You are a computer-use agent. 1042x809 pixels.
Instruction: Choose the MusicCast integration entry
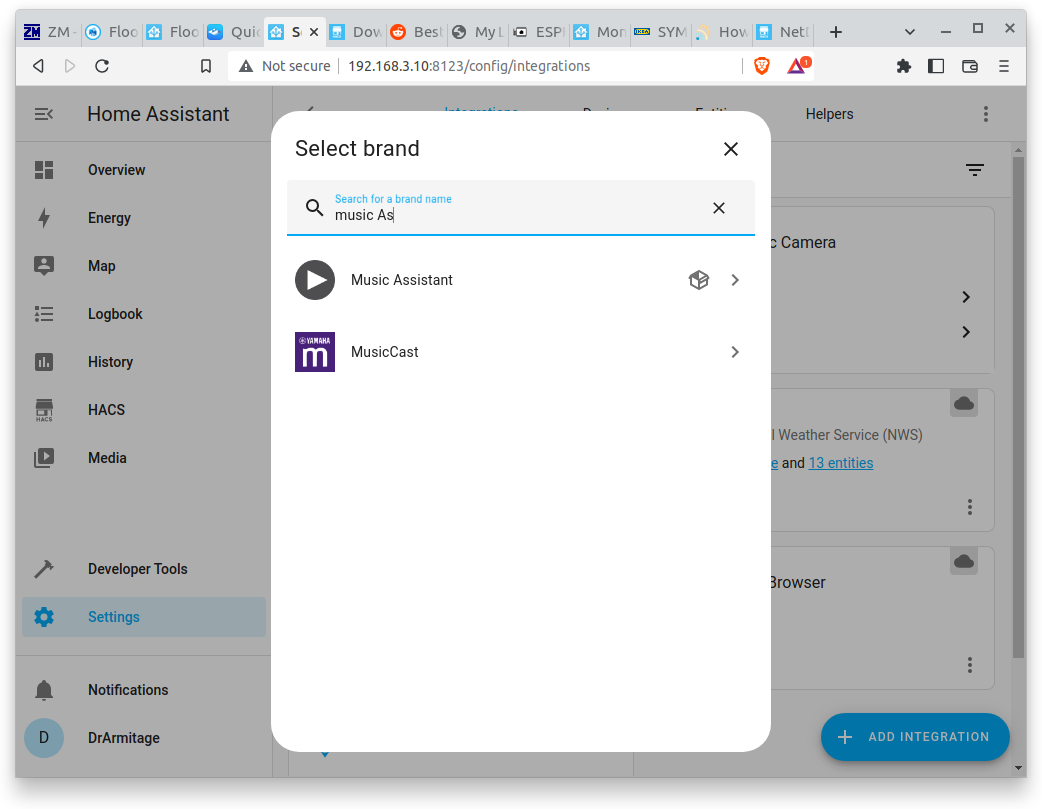point(520,352)
